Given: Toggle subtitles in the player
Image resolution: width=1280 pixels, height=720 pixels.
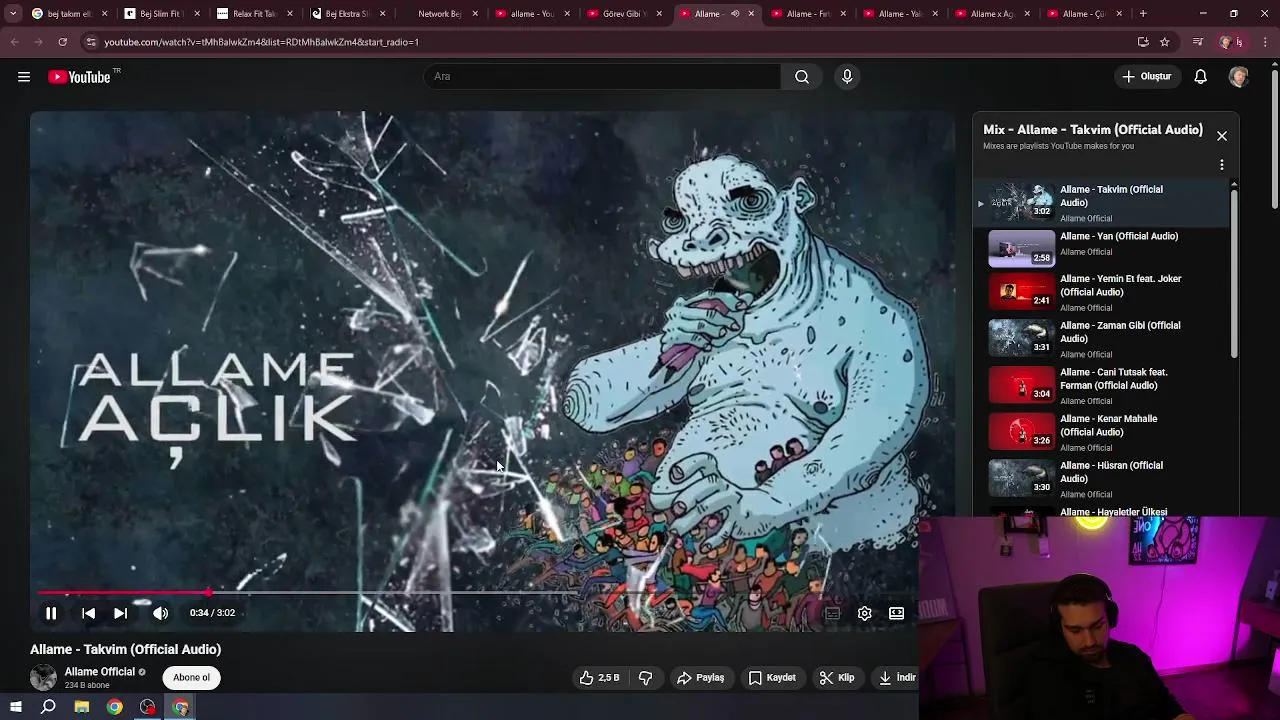Looking at the screenshot, I should pyautogui.click(x=832, y=613).
